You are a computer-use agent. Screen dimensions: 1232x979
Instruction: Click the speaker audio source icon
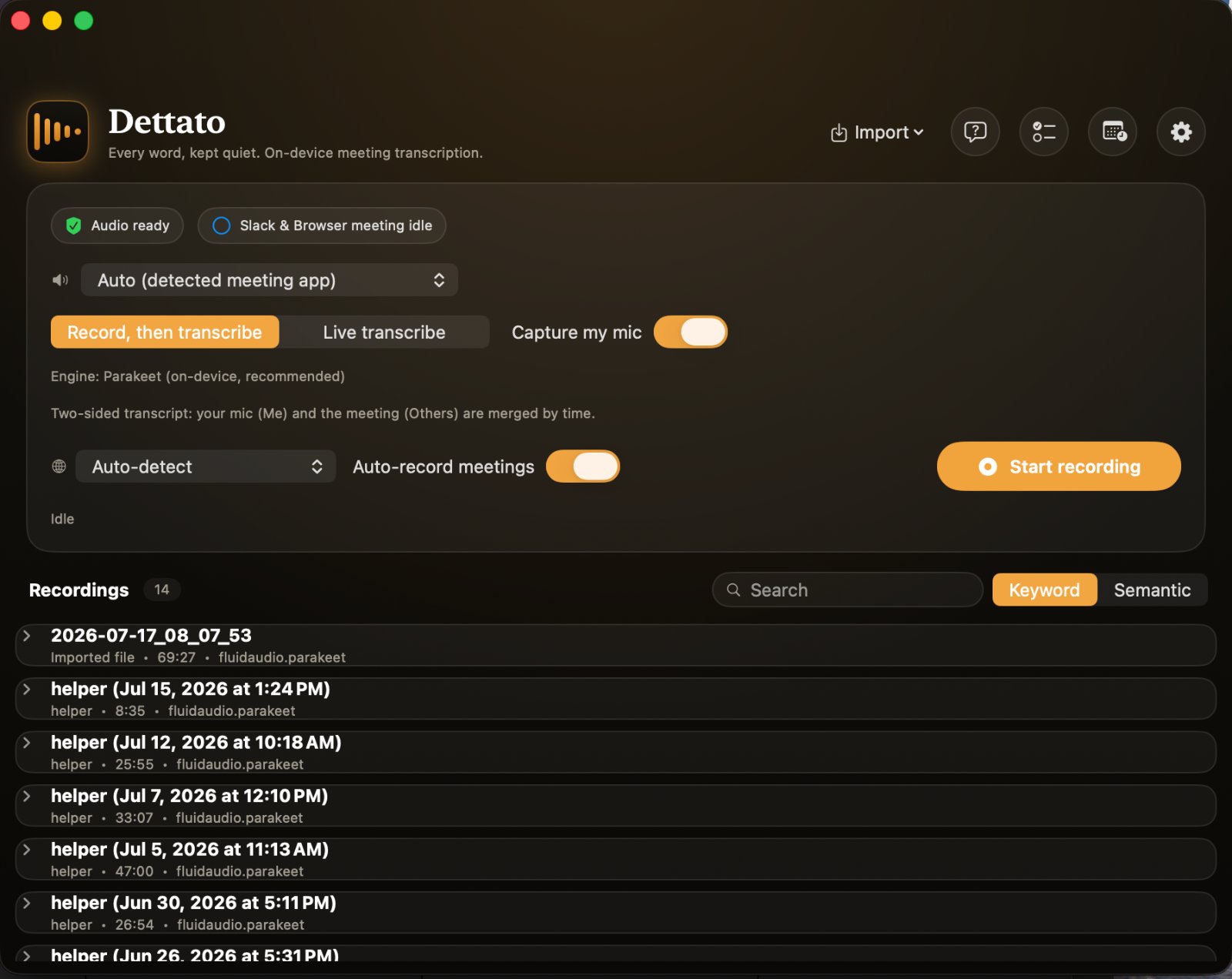(60, 280)
